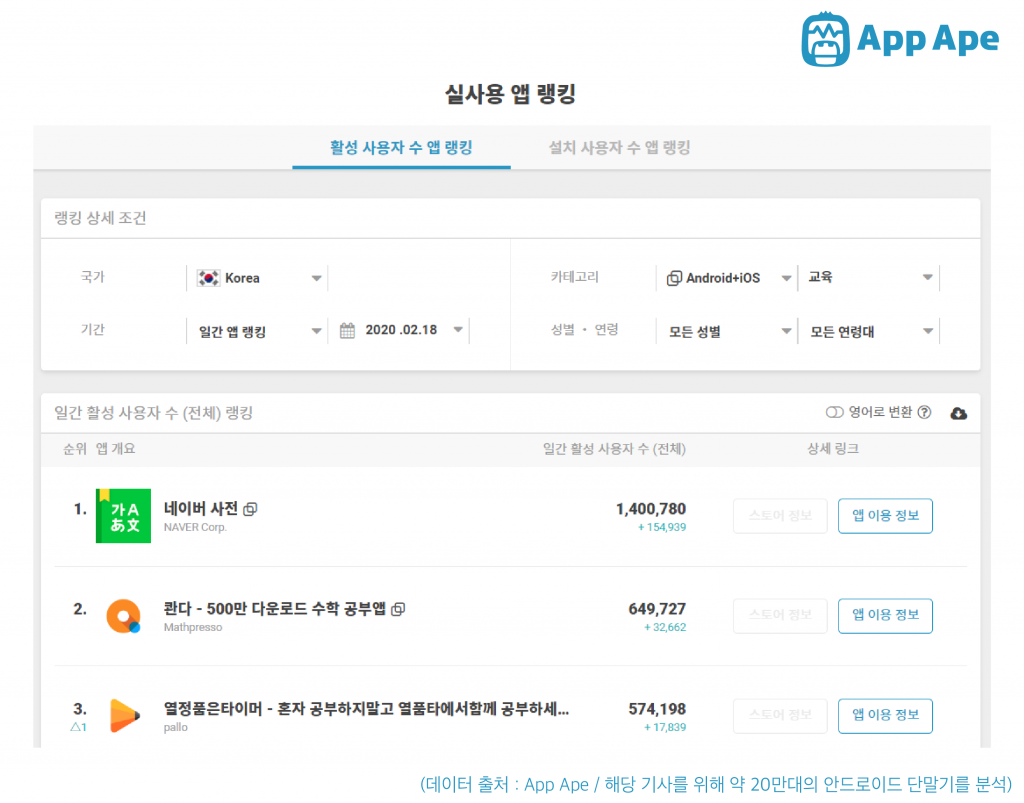Click the 649,727 user count

(x=657, y=608)
